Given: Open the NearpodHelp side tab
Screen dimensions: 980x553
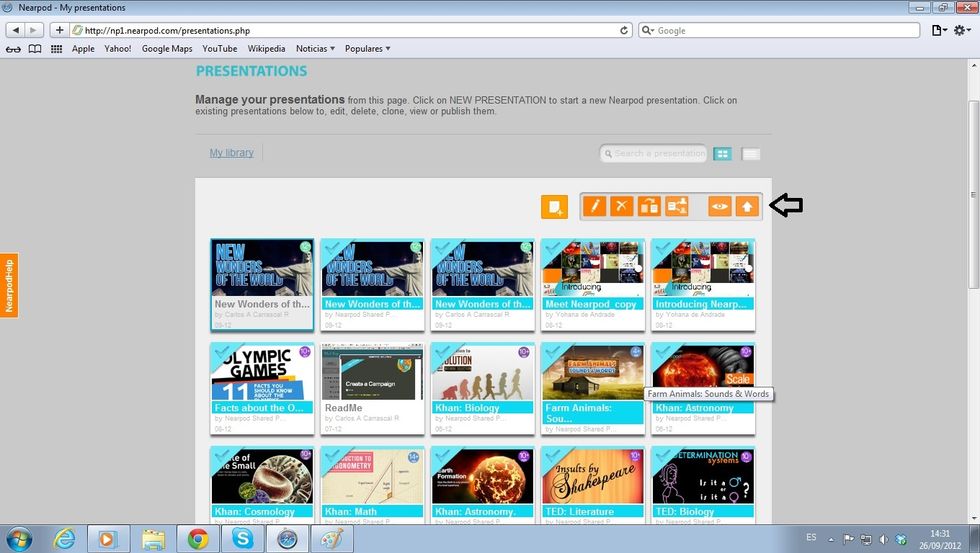Looking at the screenshot, I should (x=9, y=286).
